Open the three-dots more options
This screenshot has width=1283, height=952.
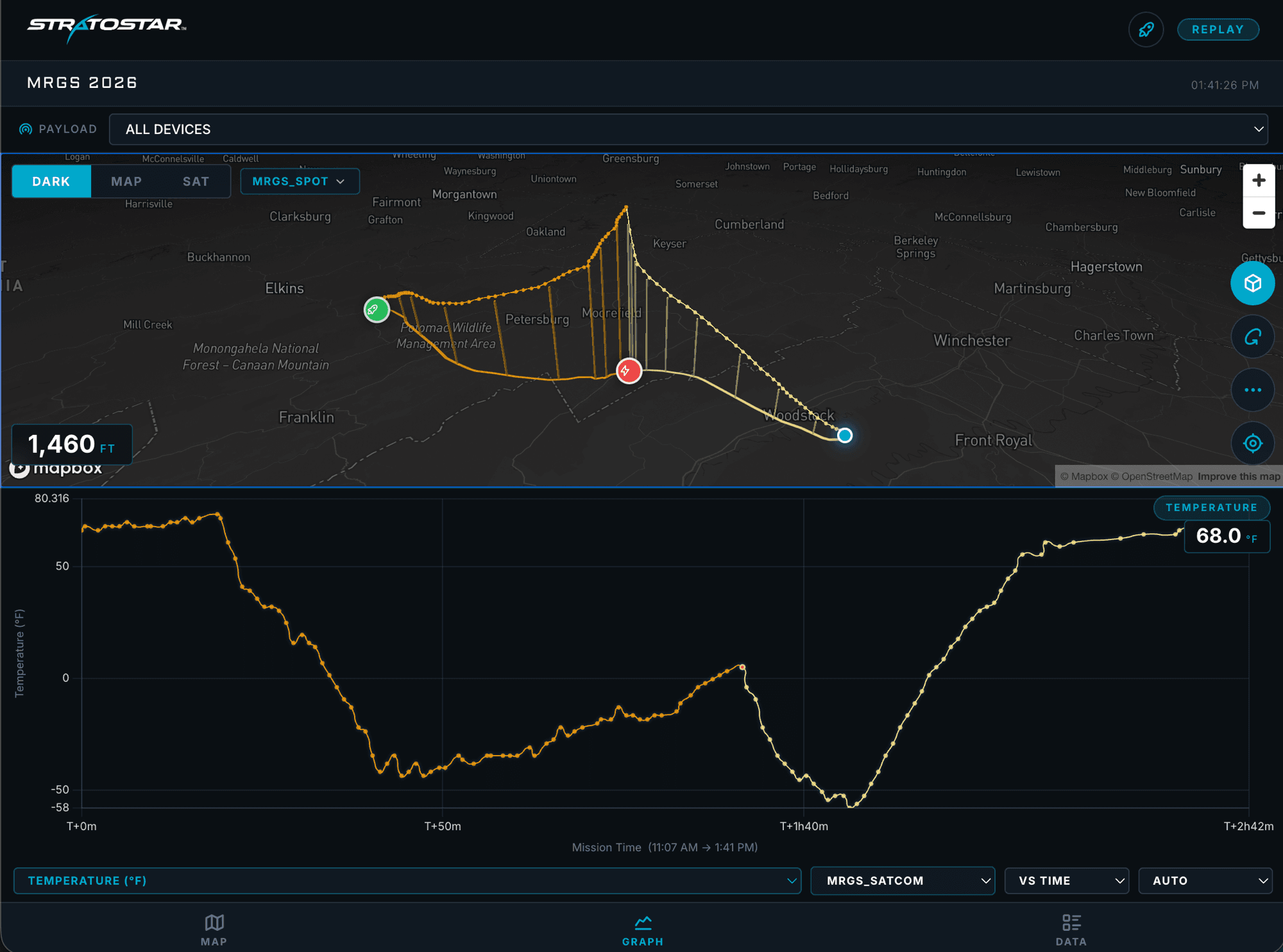tap(1252, 390)
